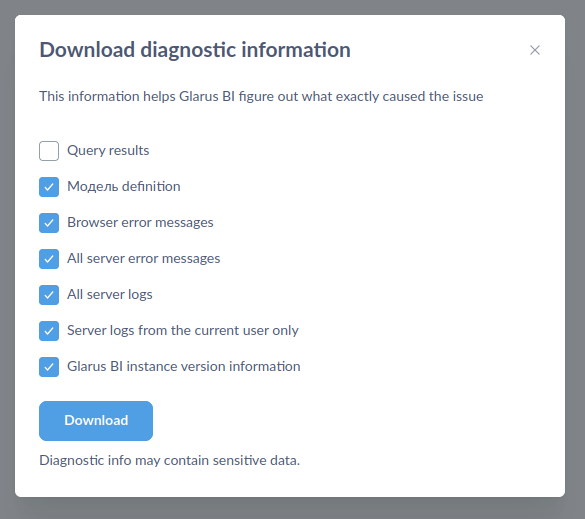Viewport: 585px width, 519px height.
Task: Click the sensitive data warning text
Action: tap(169, 460)
